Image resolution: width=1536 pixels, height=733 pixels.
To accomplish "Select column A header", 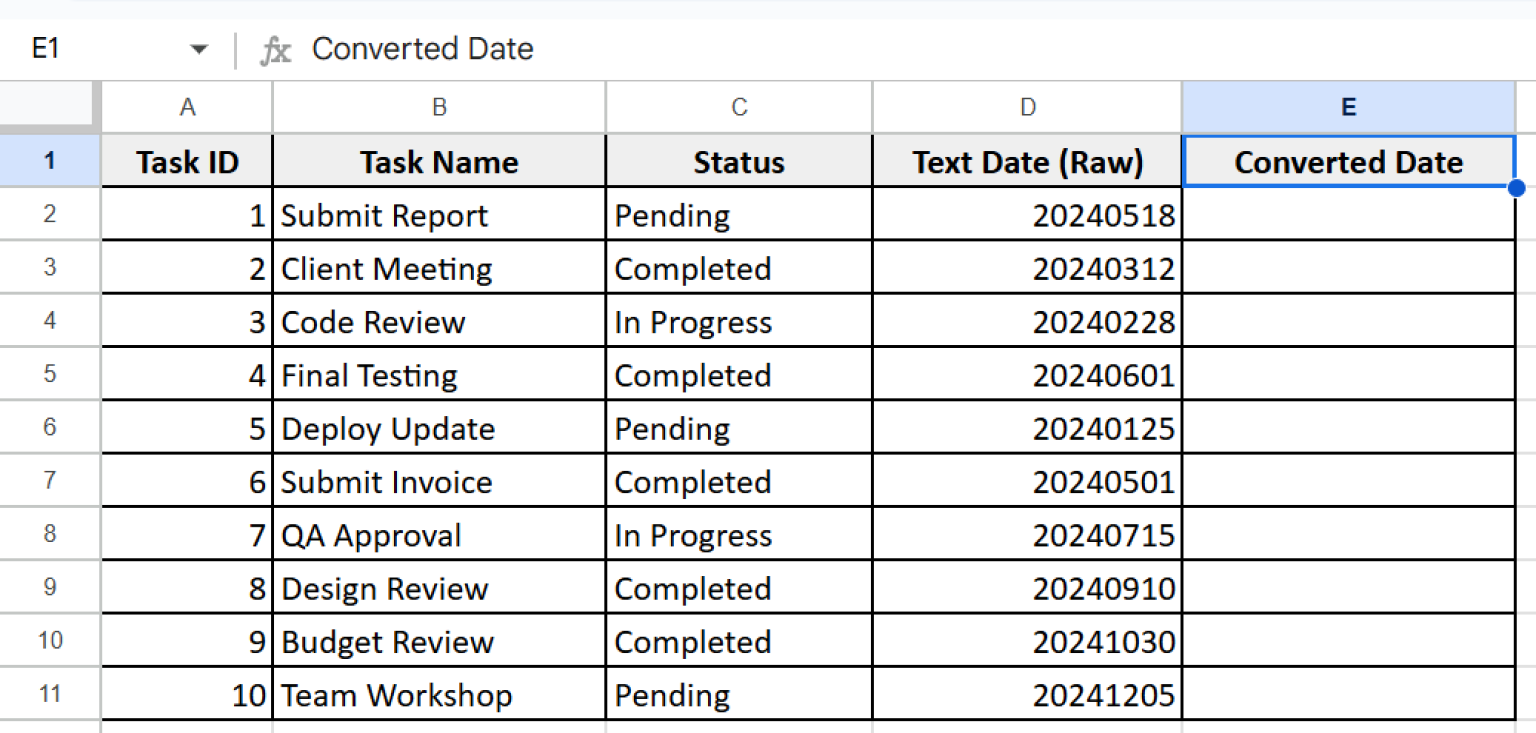I will pyautogui.click(x=187, y=106).
